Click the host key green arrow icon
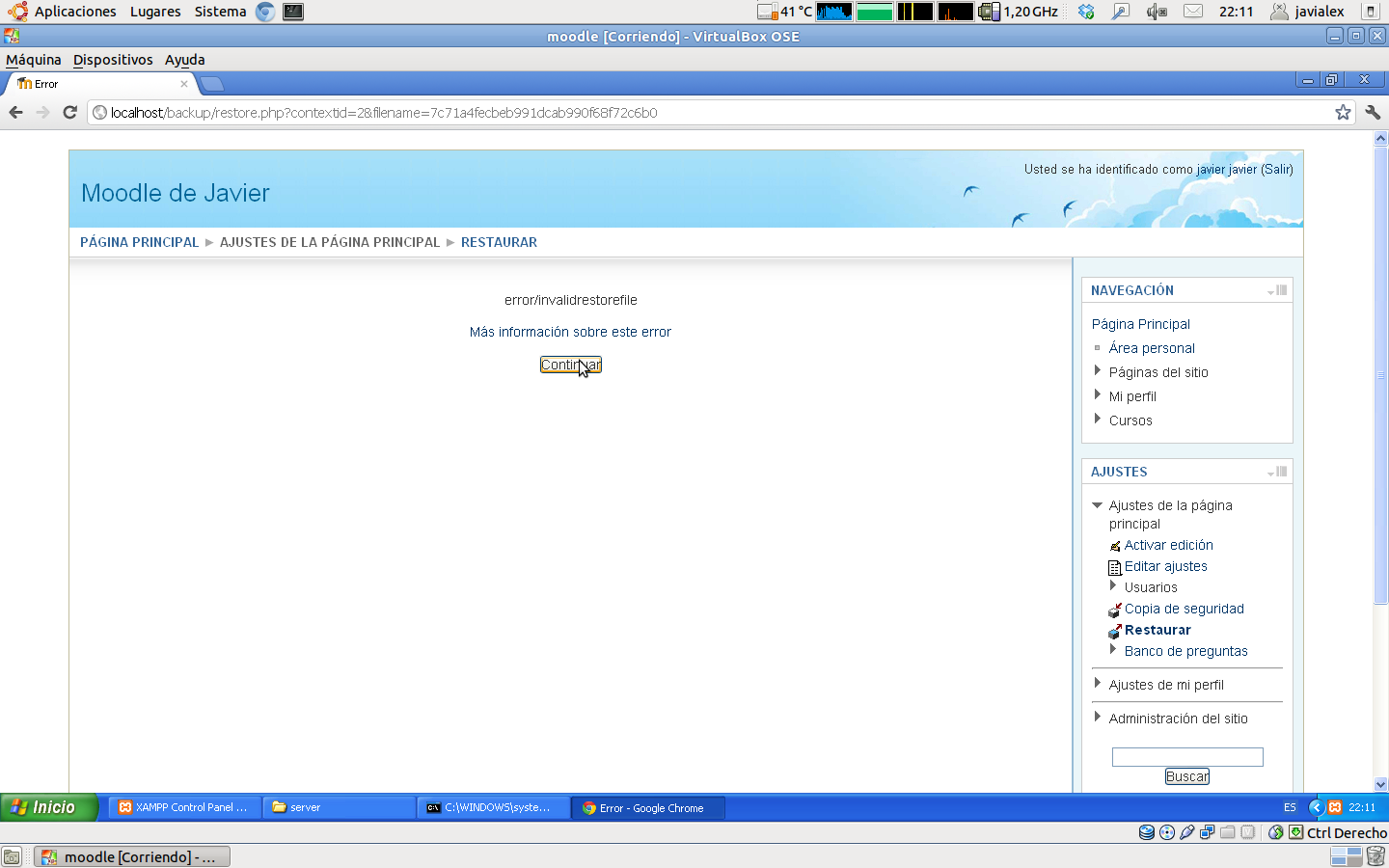Viewport: 1389px width, 868px height. point(1296,832)
